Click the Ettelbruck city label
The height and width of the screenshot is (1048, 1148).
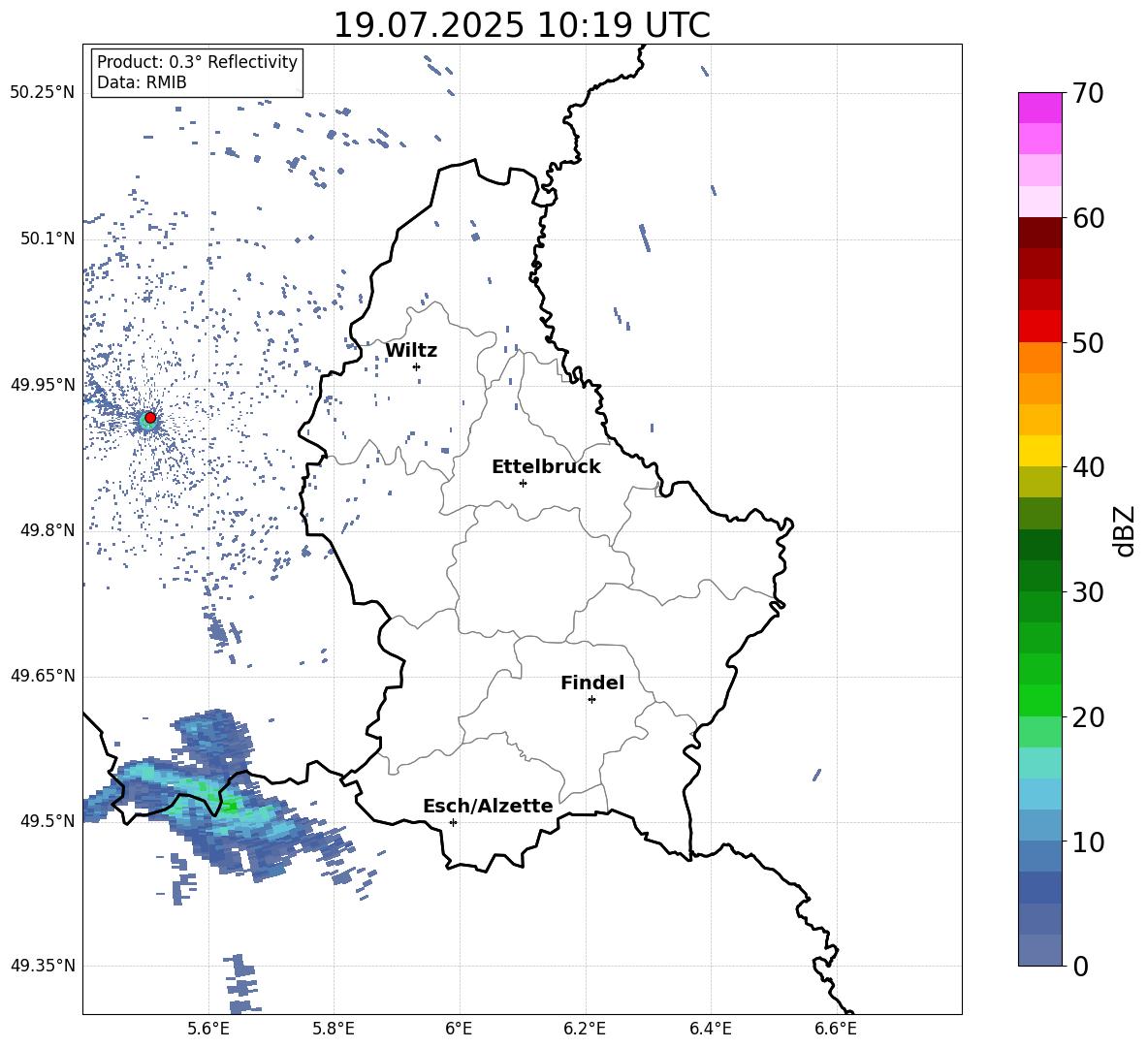pyautogui.click(x=546, y=467)
